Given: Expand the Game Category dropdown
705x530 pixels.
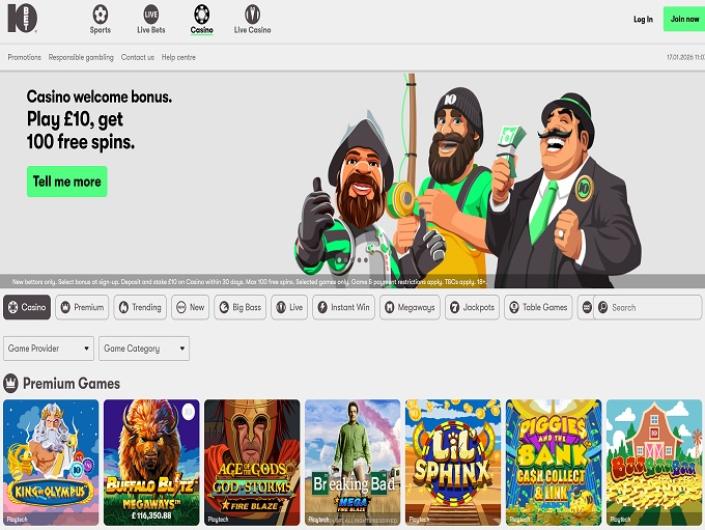Looking at the screenshot, I should (x=144, y=348).
